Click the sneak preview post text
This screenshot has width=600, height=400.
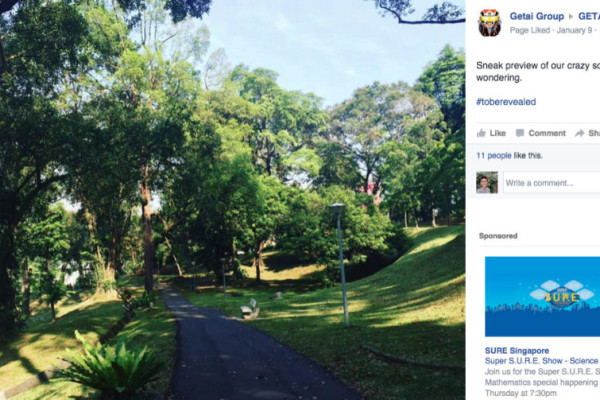pyautogui.click(x=538, y=72)
